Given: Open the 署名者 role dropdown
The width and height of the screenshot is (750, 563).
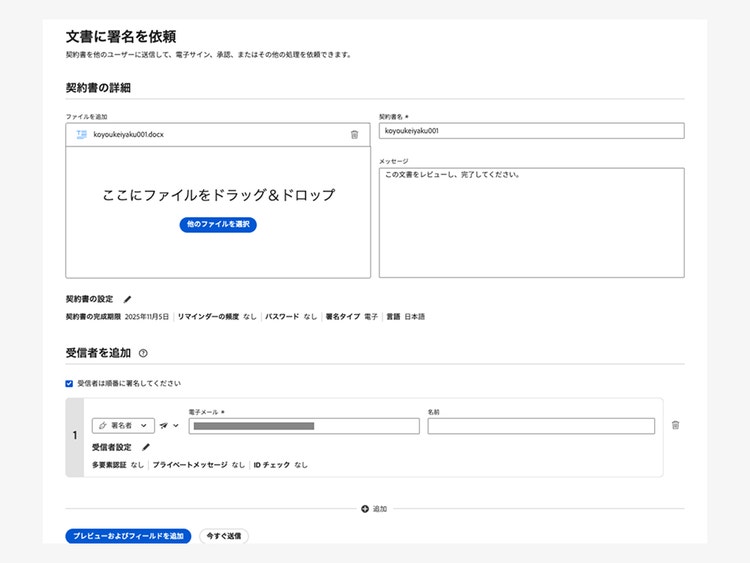Looking at the screenshot, I should [124, 425].
